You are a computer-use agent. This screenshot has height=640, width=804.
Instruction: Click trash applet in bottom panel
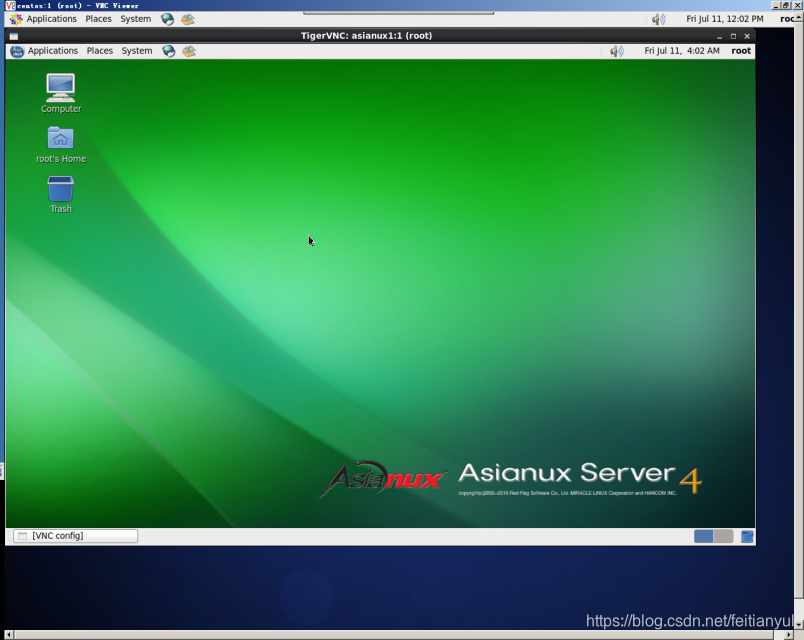pos(747,536)
